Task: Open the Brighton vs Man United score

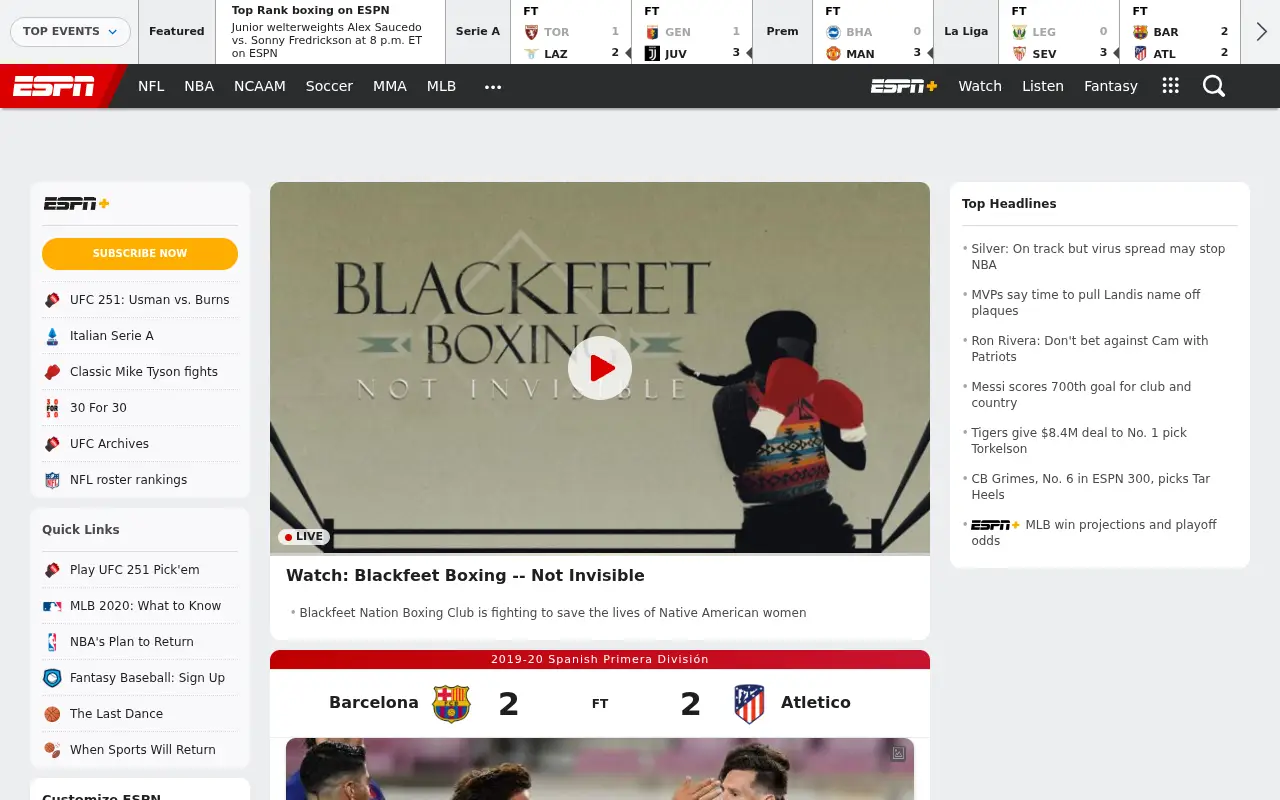Action: click(873, 32)
